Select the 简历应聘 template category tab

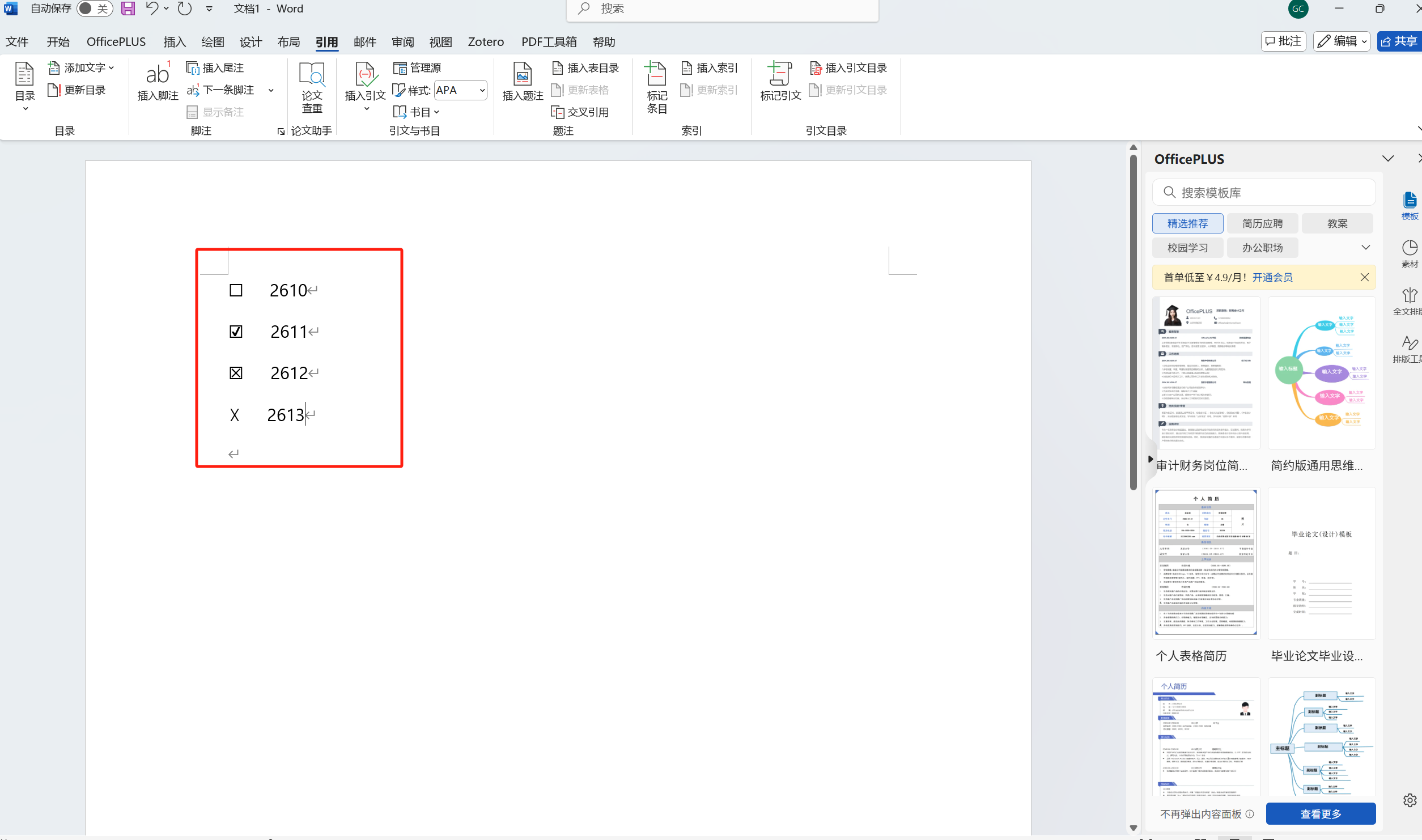[1262, 223]
